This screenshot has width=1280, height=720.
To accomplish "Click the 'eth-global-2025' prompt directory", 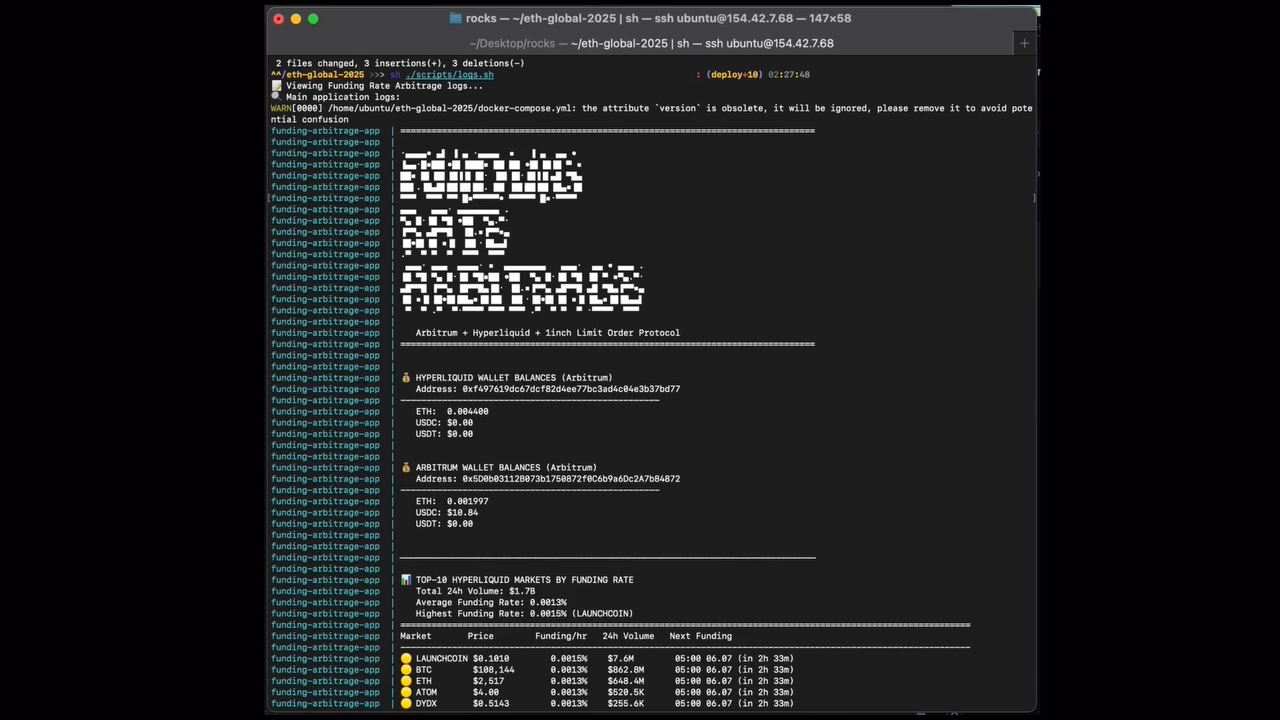I will click(325, 75).
